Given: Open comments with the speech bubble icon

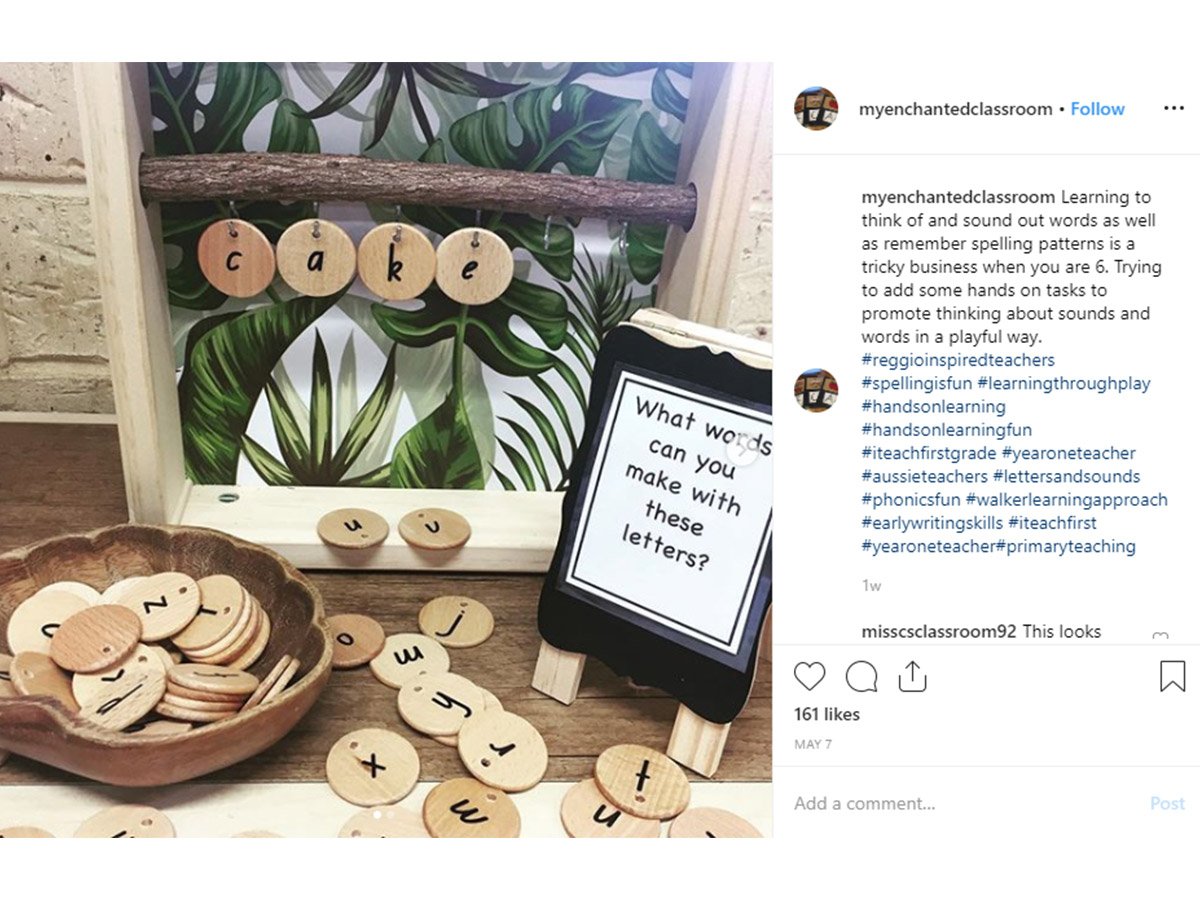Looking at the screenshot, I should [x=861, y=677].
